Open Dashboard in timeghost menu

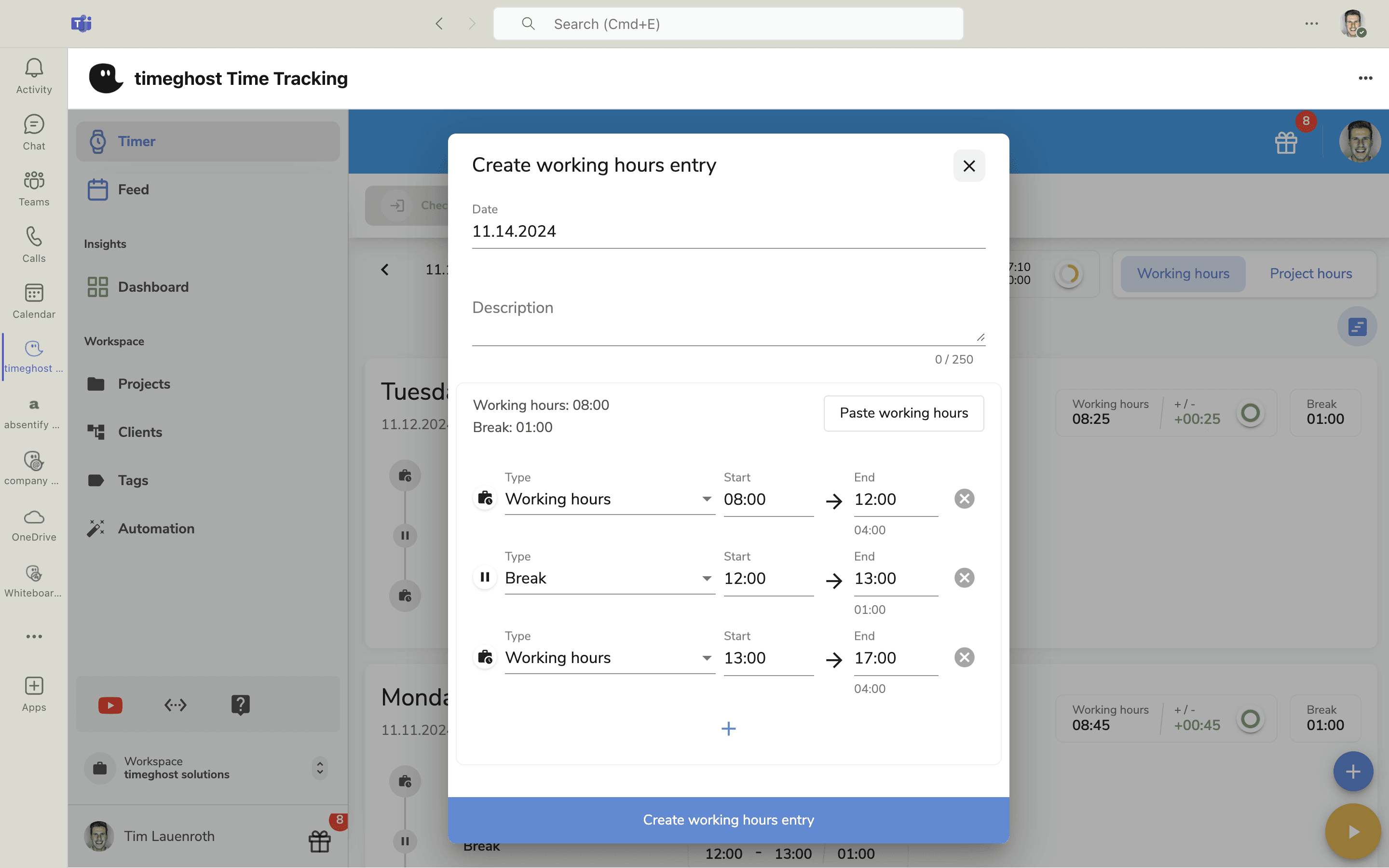[x=208, y=286]
